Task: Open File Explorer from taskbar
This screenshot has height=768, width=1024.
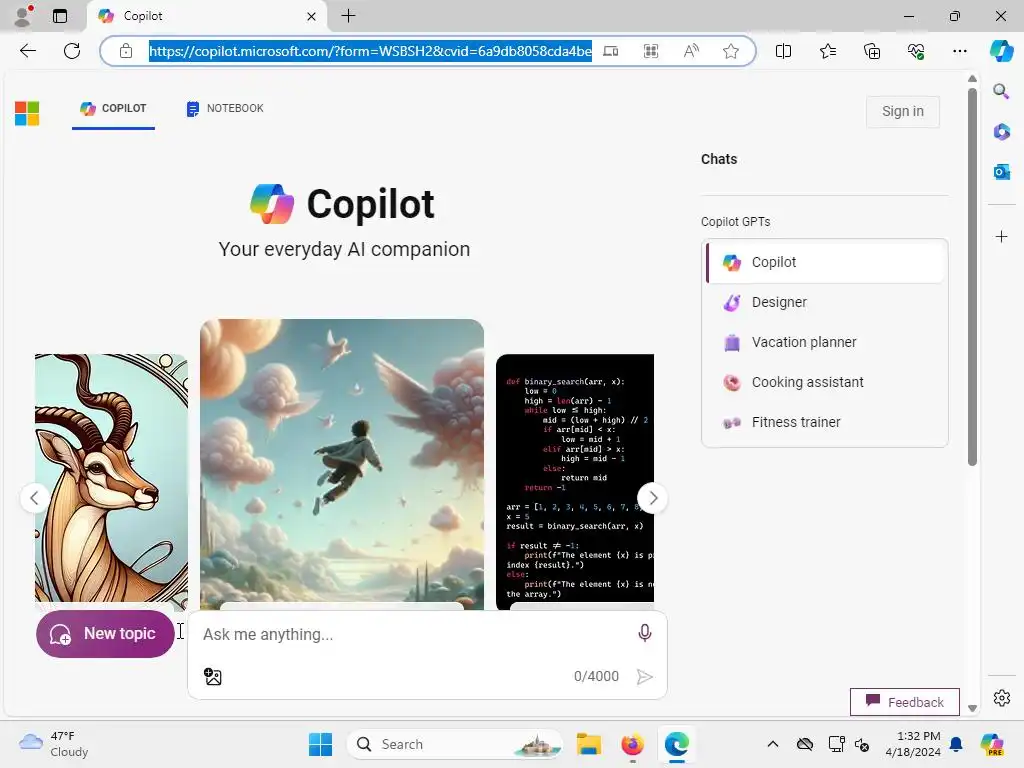Action: point(588,744)
